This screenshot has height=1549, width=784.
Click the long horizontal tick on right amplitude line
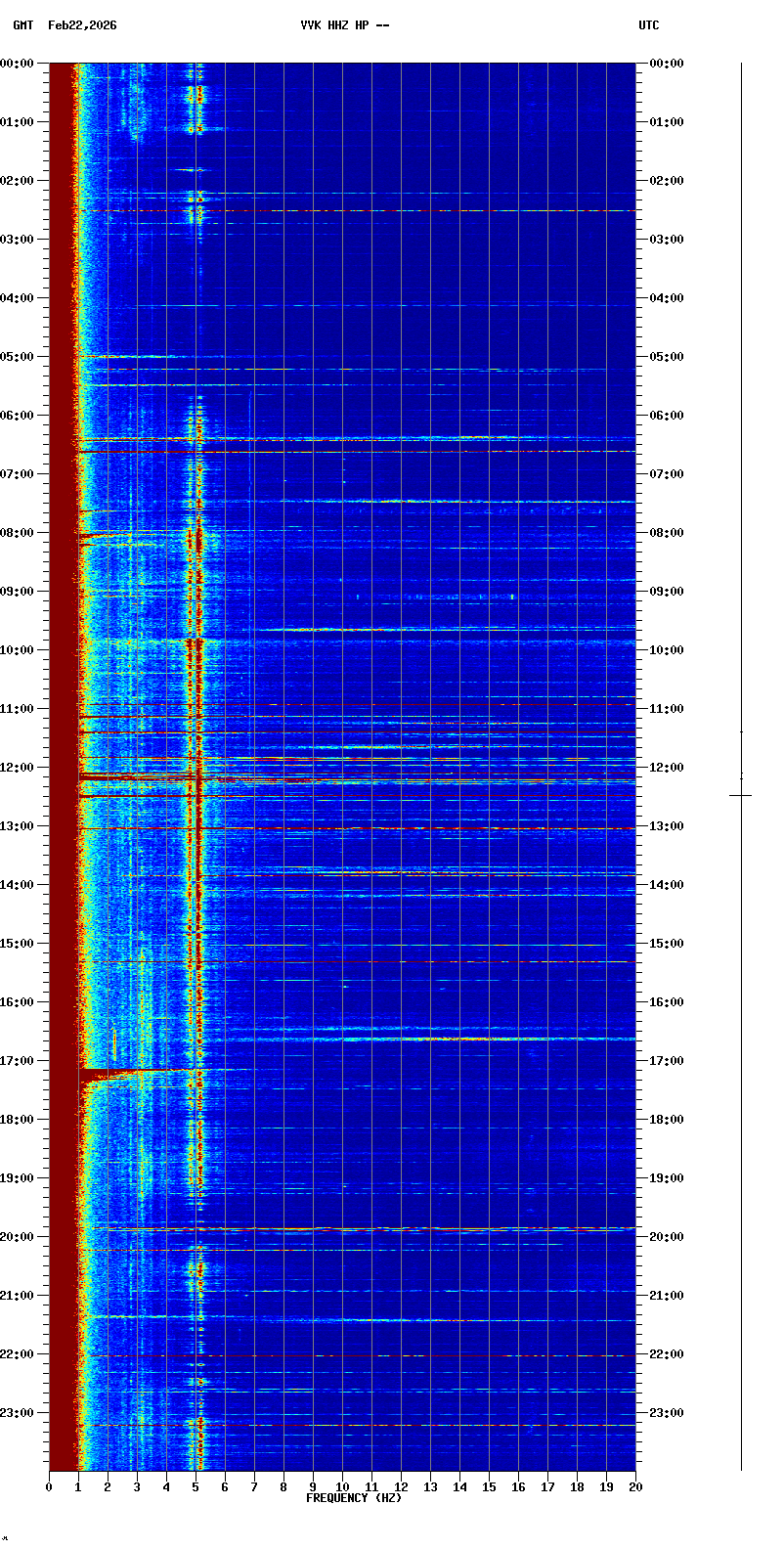pos(740,795)
